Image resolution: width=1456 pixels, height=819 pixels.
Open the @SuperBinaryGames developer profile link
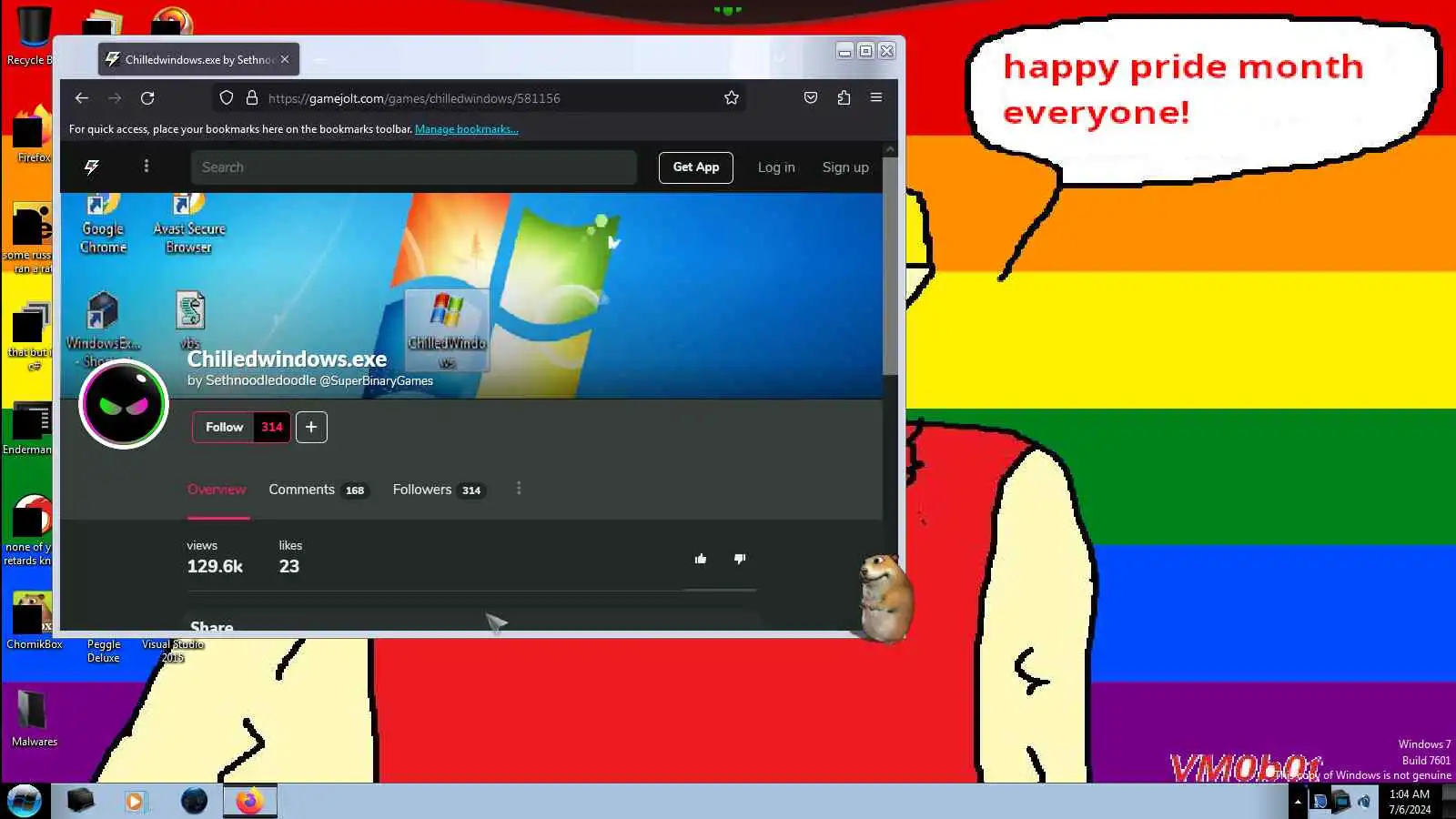(377, 381)
